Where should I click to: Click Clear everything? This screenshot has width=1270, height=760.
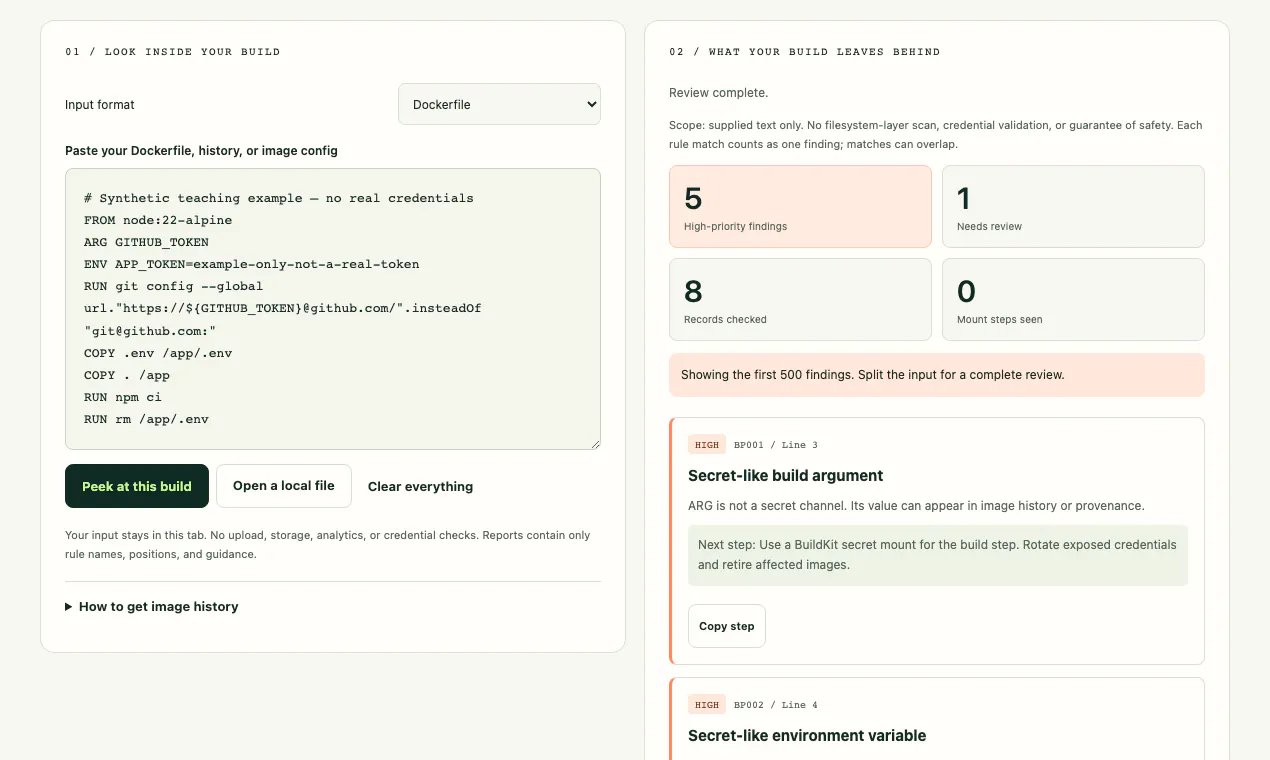(420, 487)
